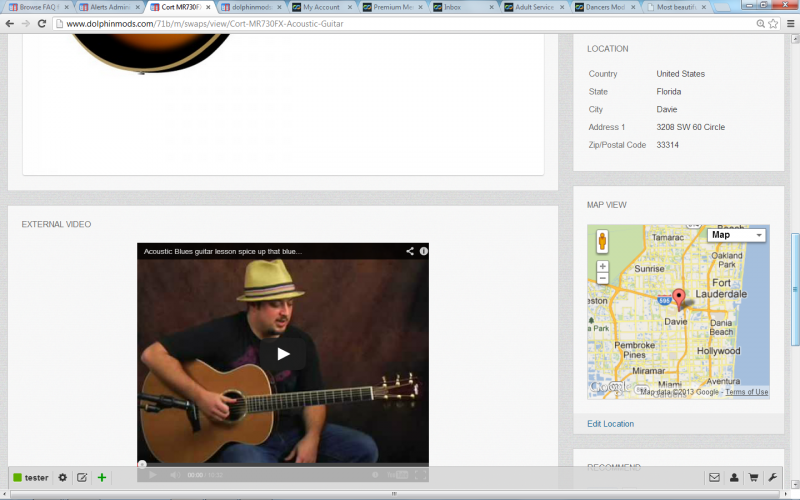The height and width of the screenshot is (500, 800).
Task: Open the map Terms of Use link
Action: click(x=746, y=392)
